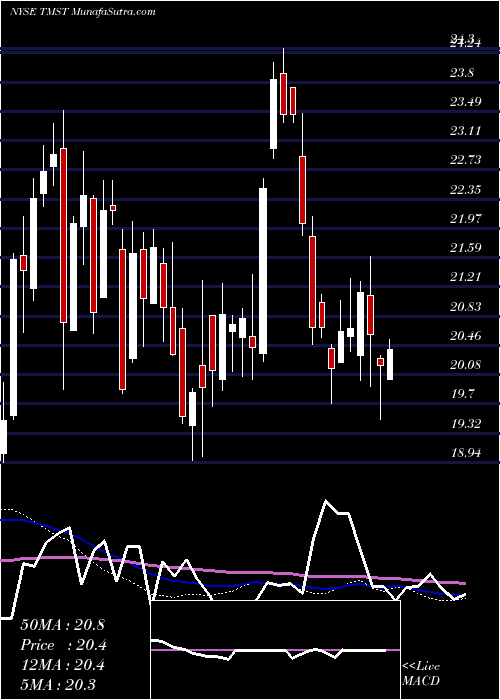Click the NYSE TMST MunafaSutra.com title text
This screenshot has height=700, width=500.
[82, 12]
